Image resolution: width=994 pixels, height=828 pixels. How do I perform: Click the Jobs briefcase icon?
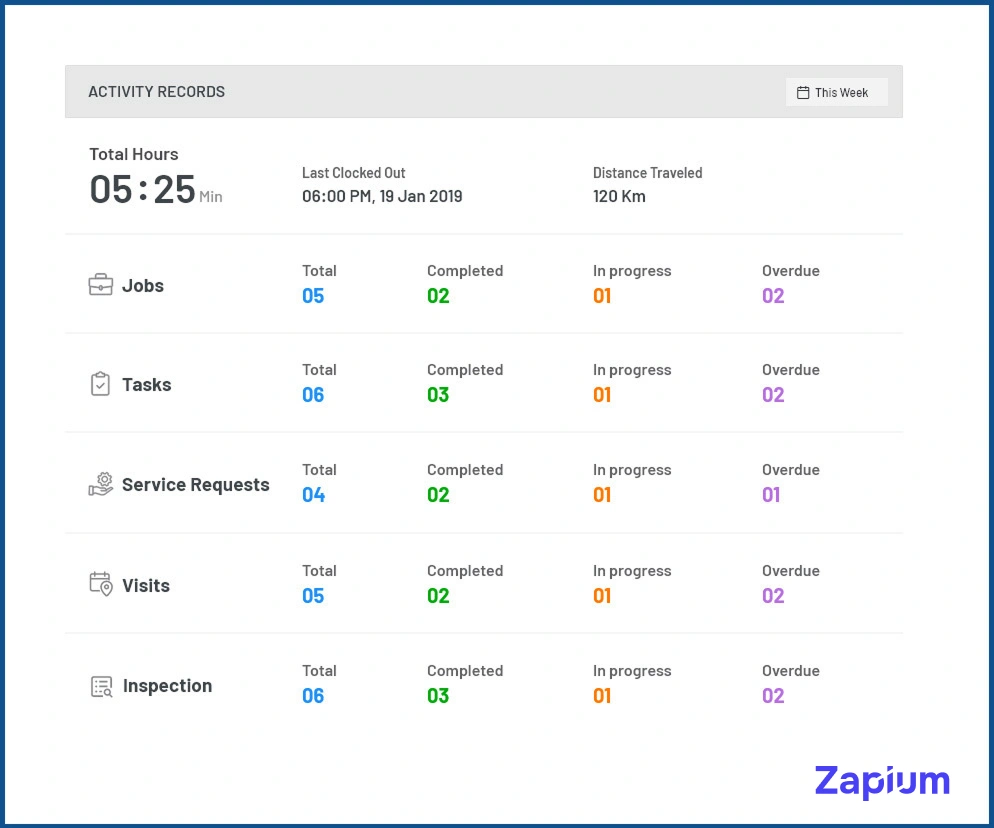tap(100, 285)
